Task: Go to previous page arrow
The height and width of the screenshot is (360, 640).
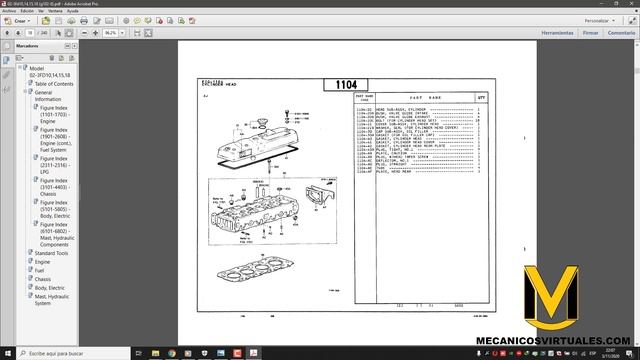Action: [x=7, y=33]
